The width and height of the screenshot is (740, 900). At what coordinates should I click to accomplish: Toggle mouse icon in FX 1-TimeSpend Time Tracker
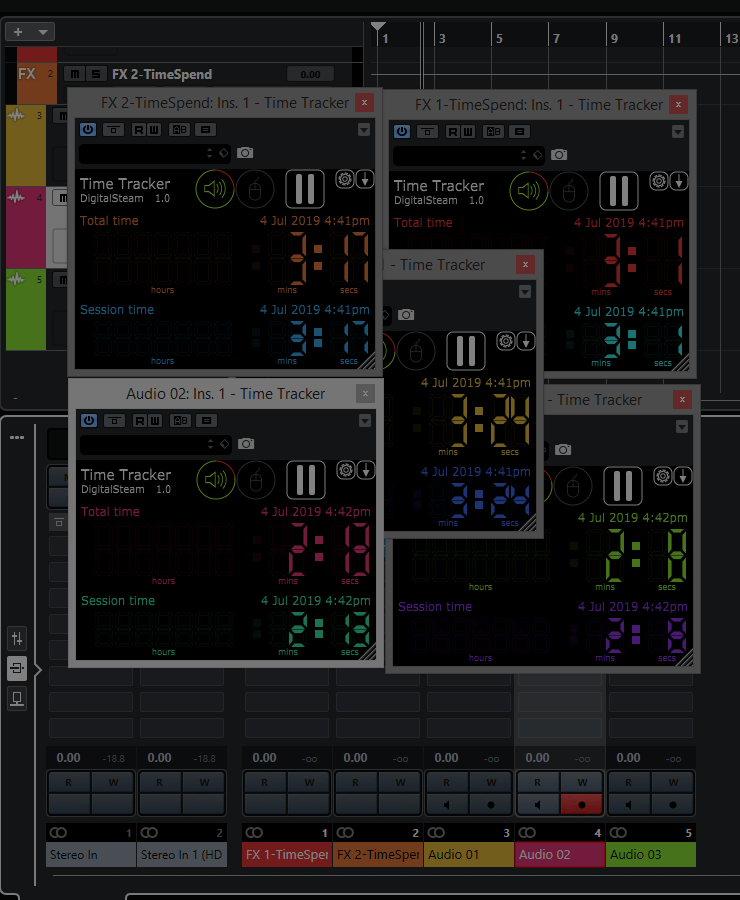click(569, 191)
